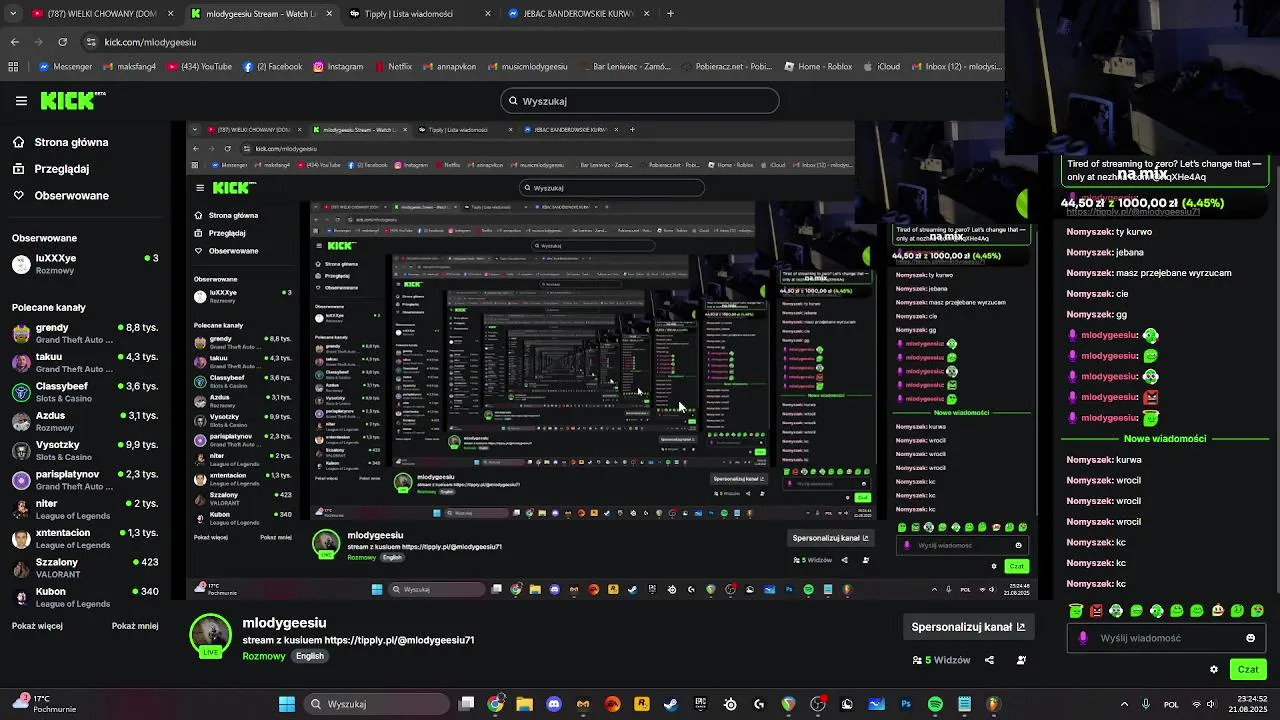1280x720 pixels.
Task: Open the Szzalony VALORANT channel
Action: click(85, 567)
